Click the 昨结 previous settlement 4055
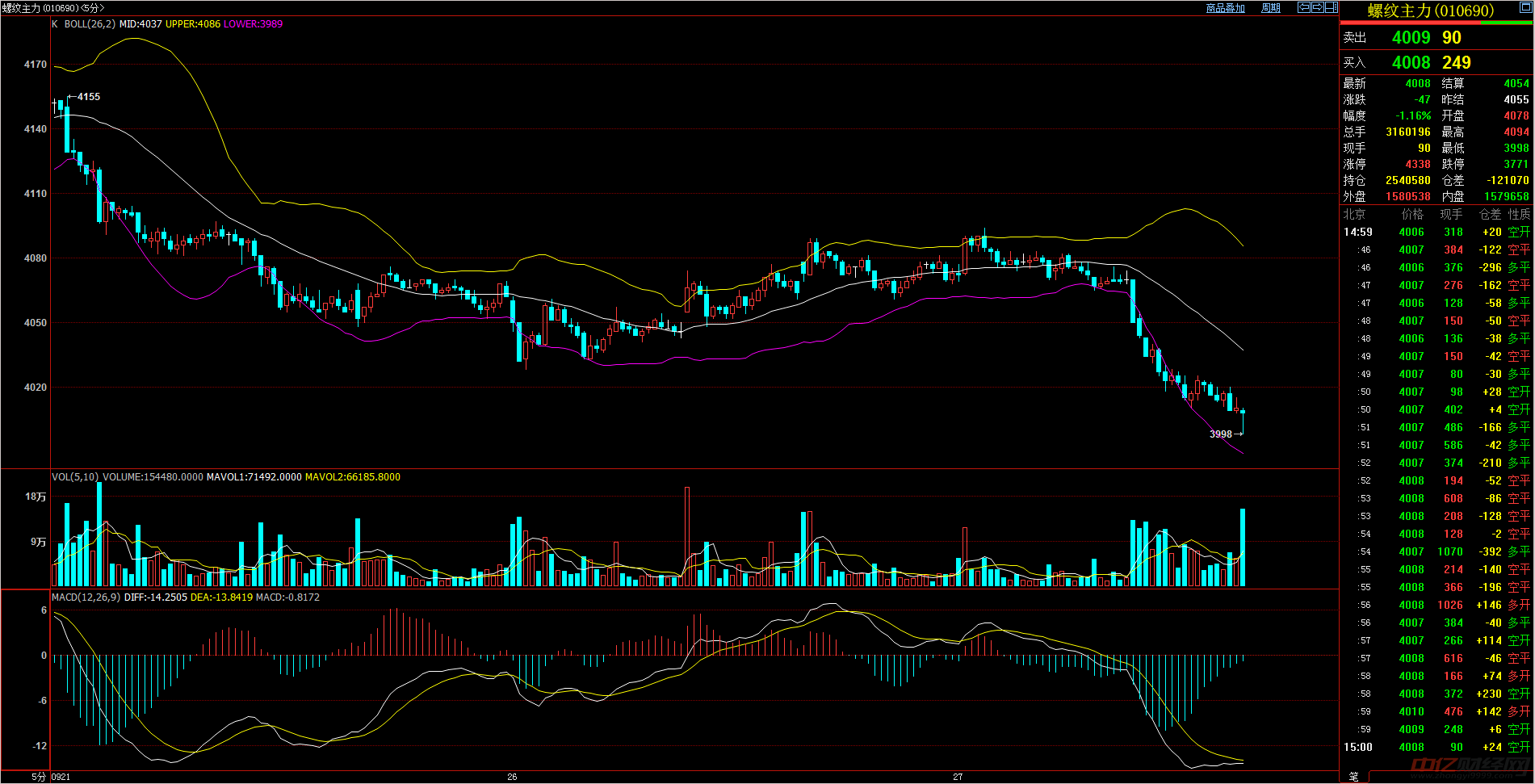 click(1516, 100)
